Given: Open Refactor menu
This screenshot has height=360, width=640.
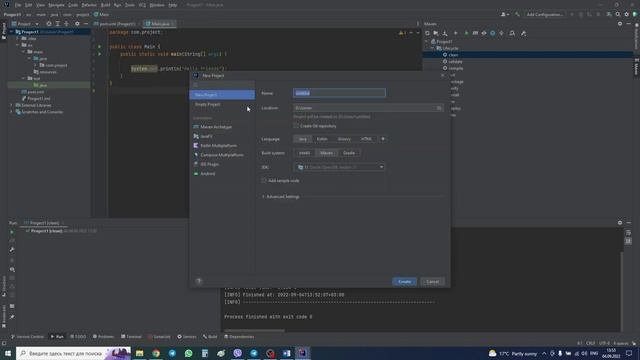Looking at the screenshot, I should [89, 5].
